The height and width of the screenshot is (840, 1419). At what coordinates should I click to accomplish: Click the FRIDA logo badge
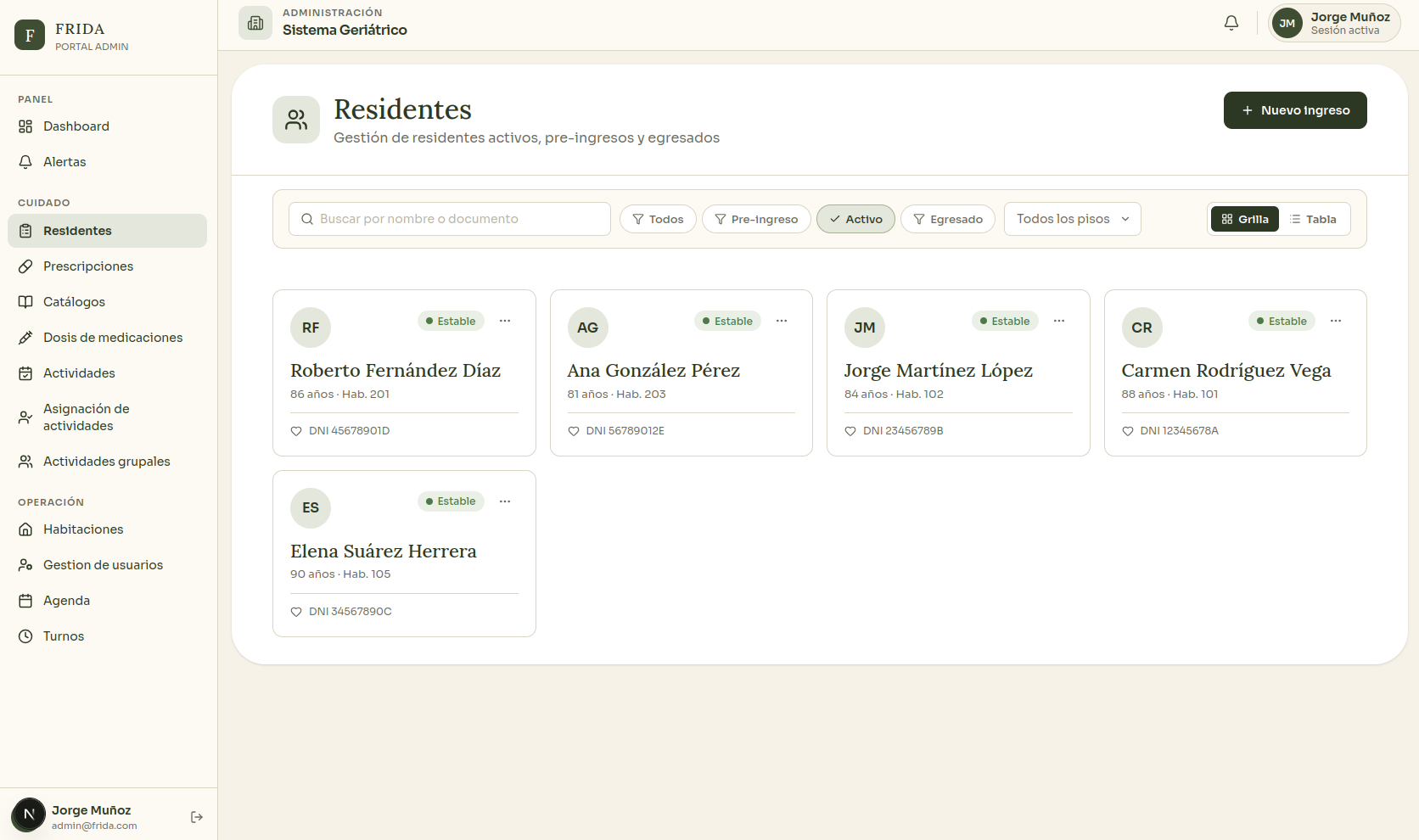point(30,35)
